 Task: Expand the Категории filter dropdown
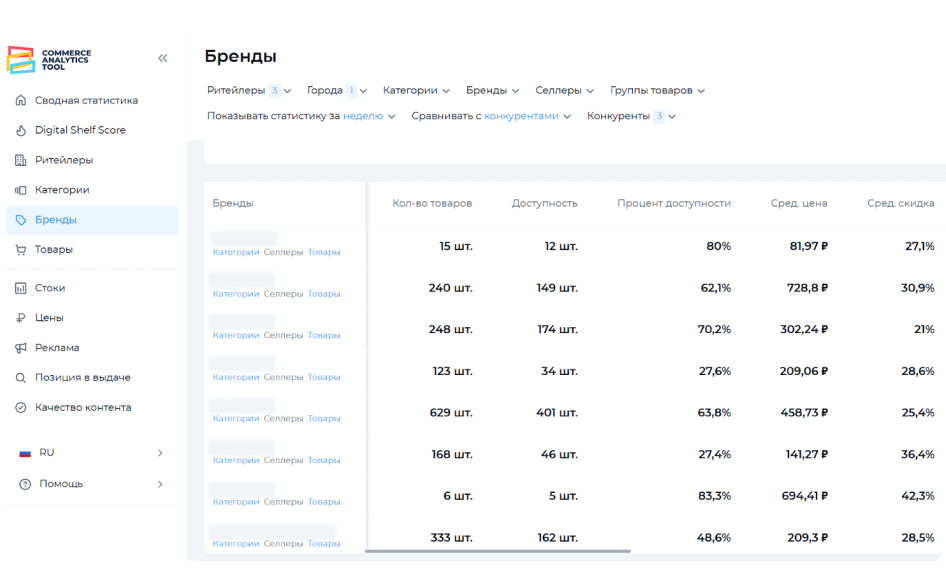point(416,90)
